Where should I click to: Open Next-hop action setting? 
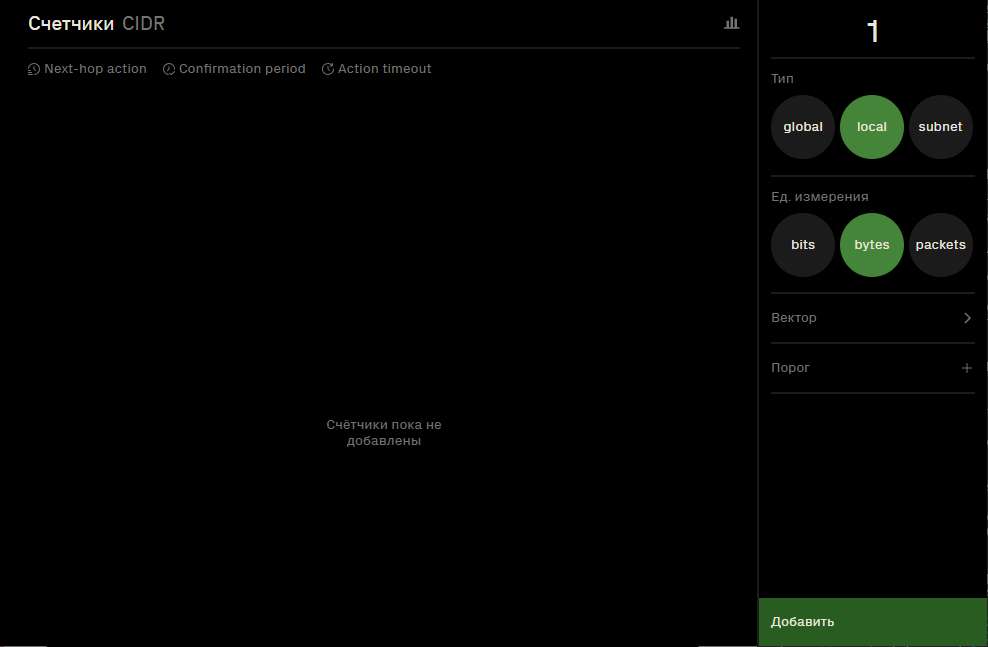[87, 69]
